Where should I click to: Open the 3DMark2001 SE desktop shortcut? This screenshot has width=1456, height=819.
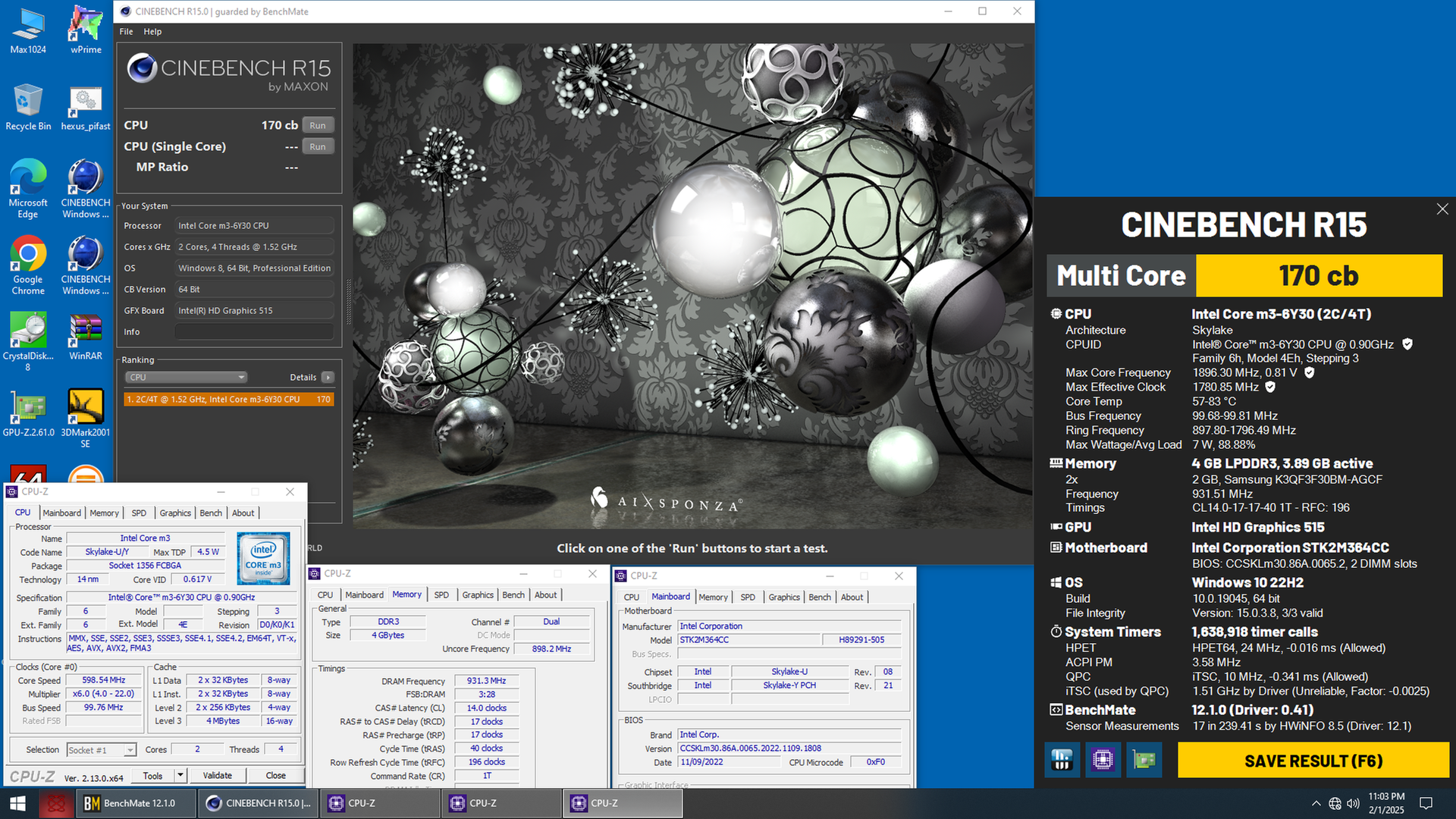pyautogui.click(x=86, y=419)
